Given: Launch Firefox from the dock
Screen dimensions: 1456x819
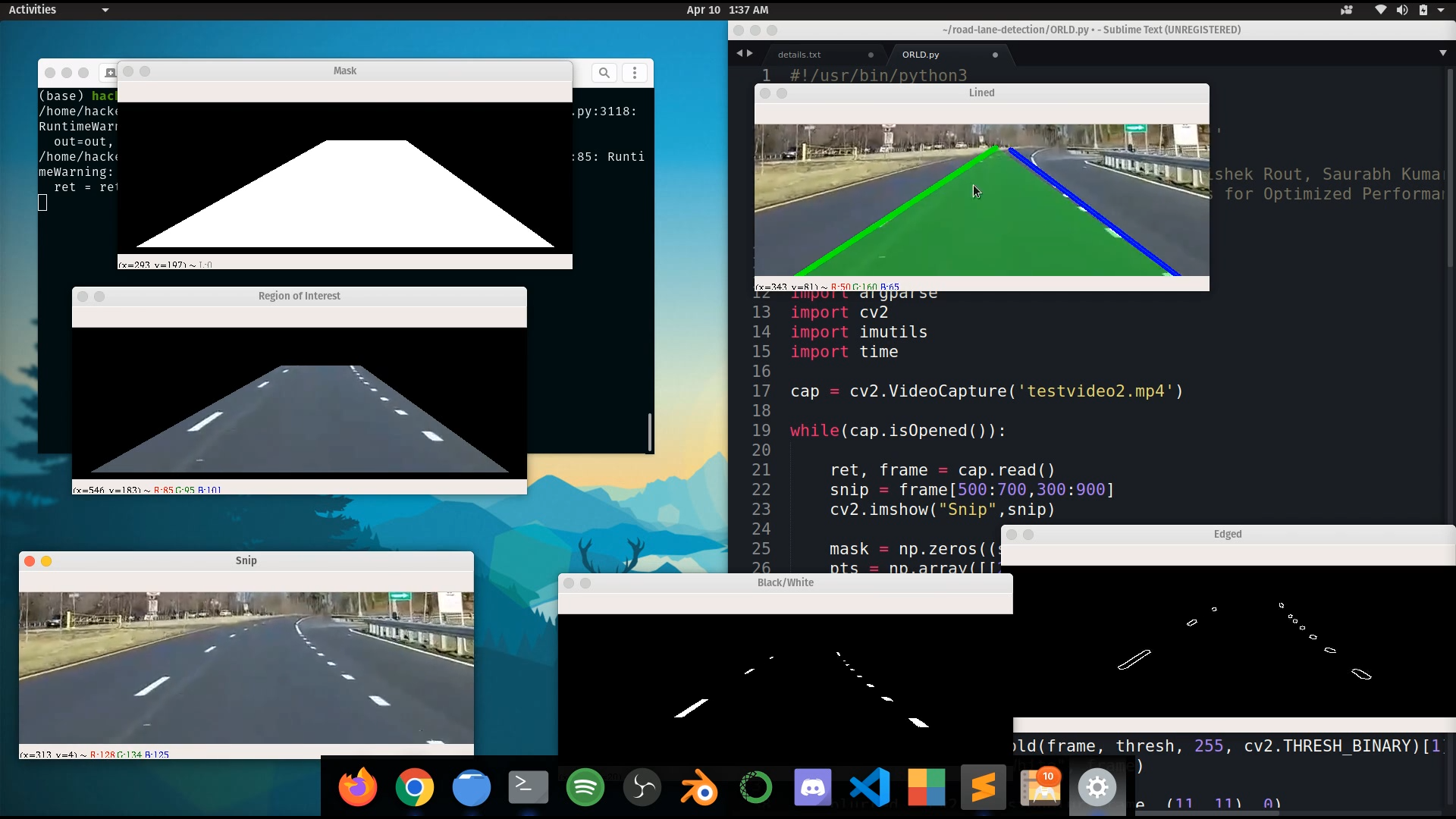Looking at the screenshot, I should tap(357, 787).
